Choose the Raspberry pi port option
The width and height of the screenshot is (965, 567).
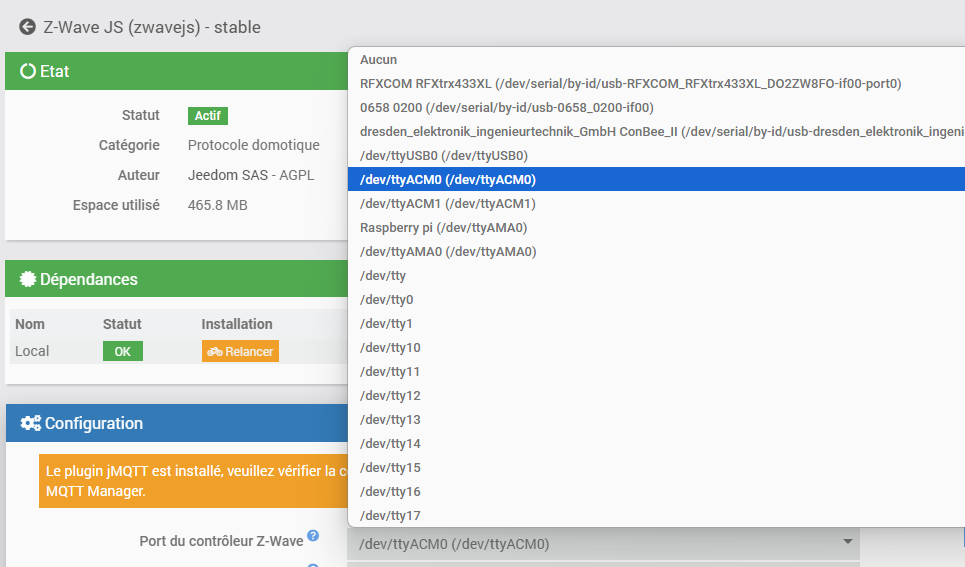pos(443,228)
